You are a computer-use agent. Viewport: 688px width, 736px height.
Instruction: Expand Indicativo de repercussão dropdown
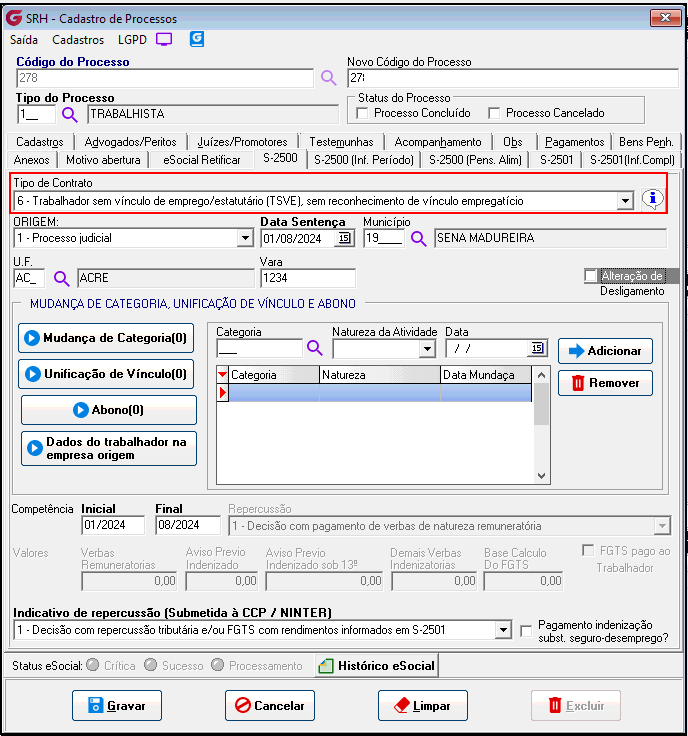[x=503, y=630]
